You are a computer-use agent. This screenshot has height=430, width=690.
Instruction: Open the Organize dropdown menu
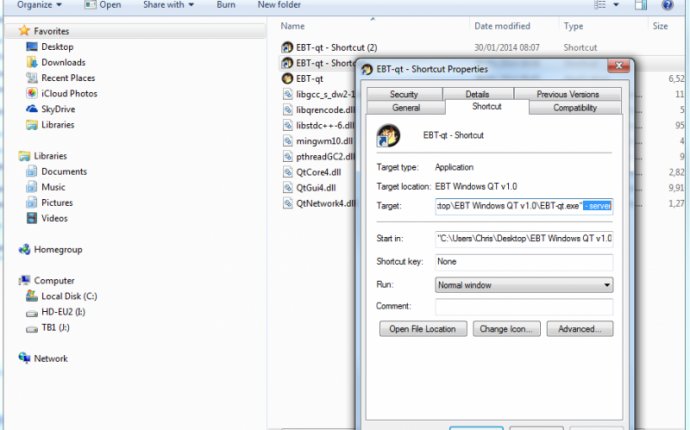(39, 5)
